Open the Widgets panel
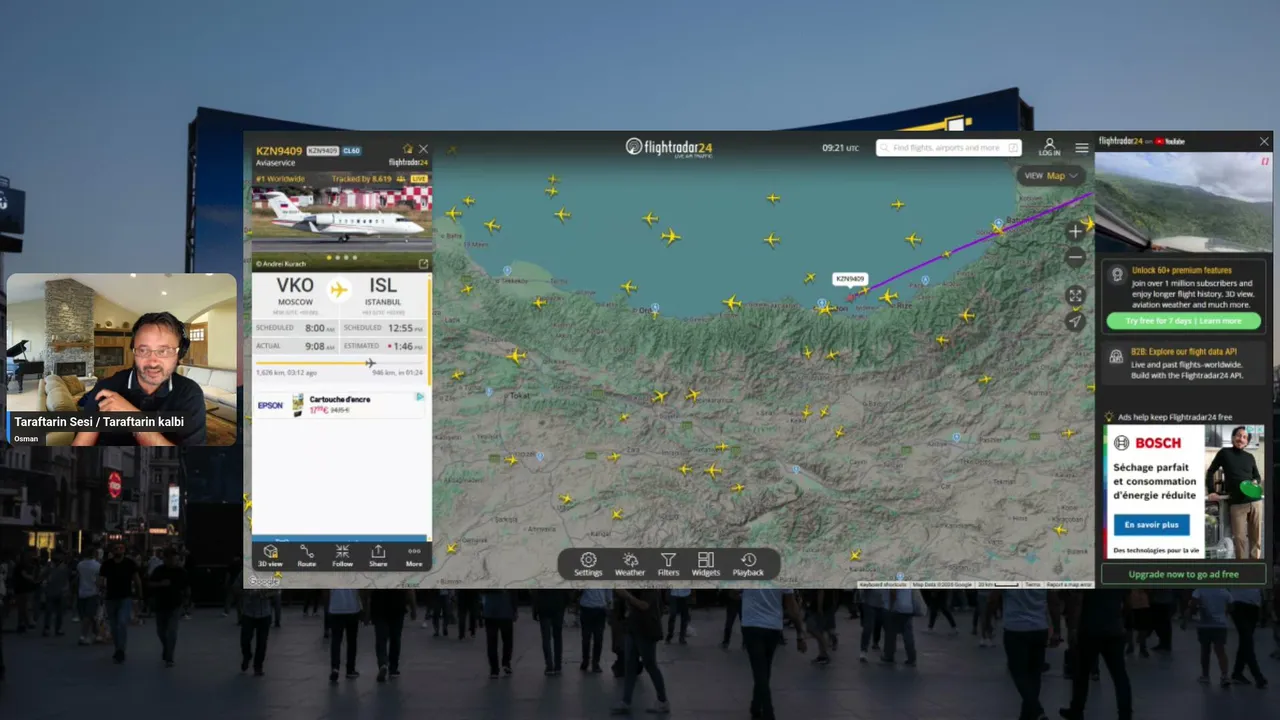1280x720 pixels. [x=706, y=565]
